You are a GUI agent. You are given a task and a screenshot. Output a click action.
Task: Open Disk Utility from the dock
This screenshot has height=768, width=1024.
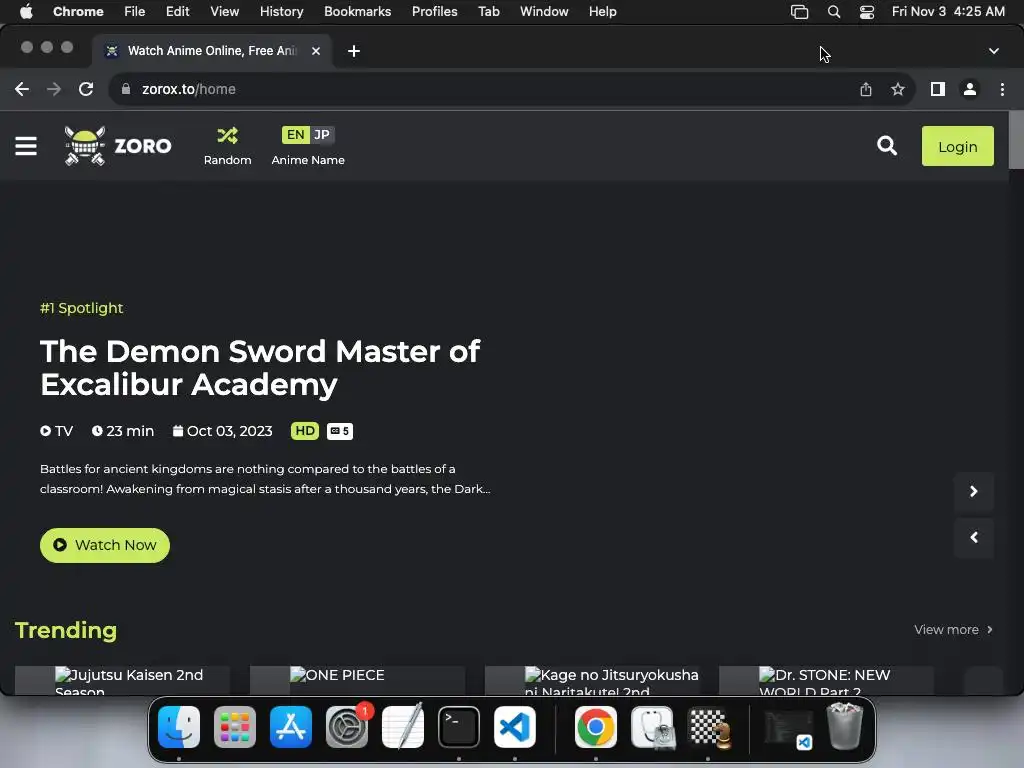[x=652, y=727]
